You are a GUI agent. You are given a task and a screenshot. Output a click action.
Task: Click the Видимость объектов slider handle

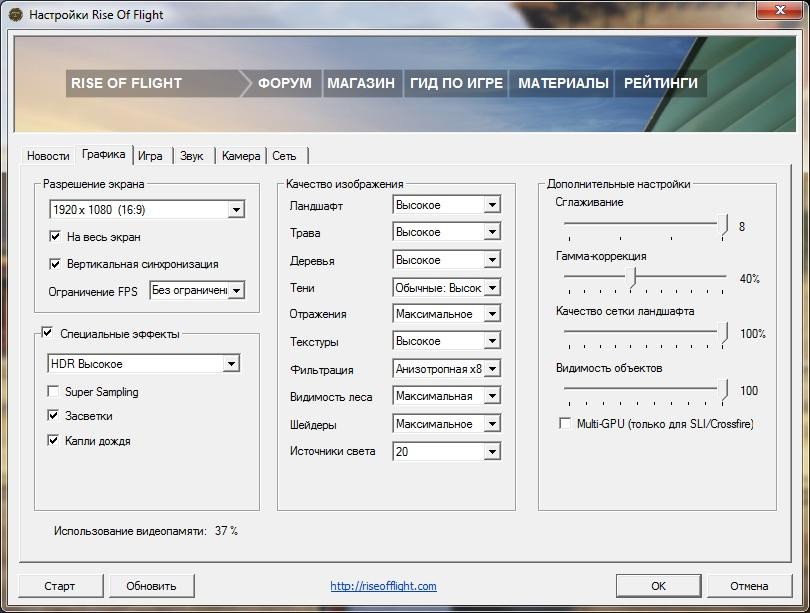(x=724, y=390)
